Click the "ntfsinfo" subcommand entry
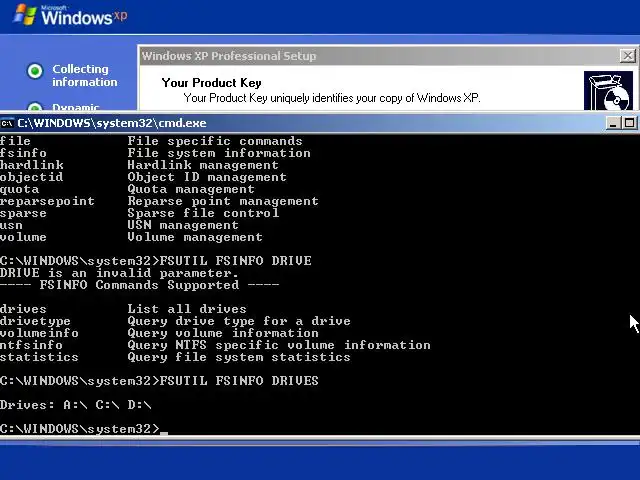 pos(31,345)
